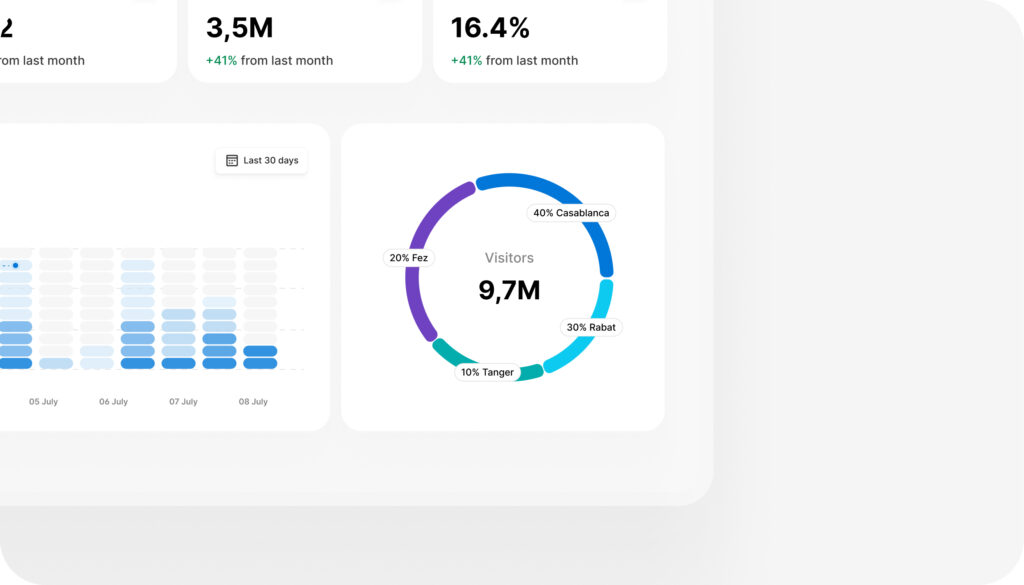Open the 3,5M stat card
This screenshot has width=1024, height=585.
305,40
